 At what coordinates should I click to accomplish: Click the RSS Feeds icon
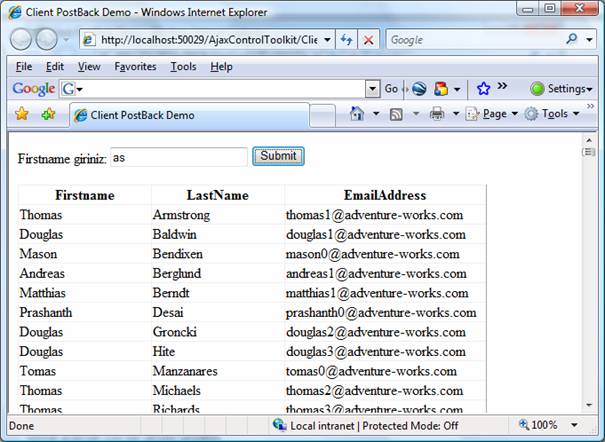(x=396, y=114)
